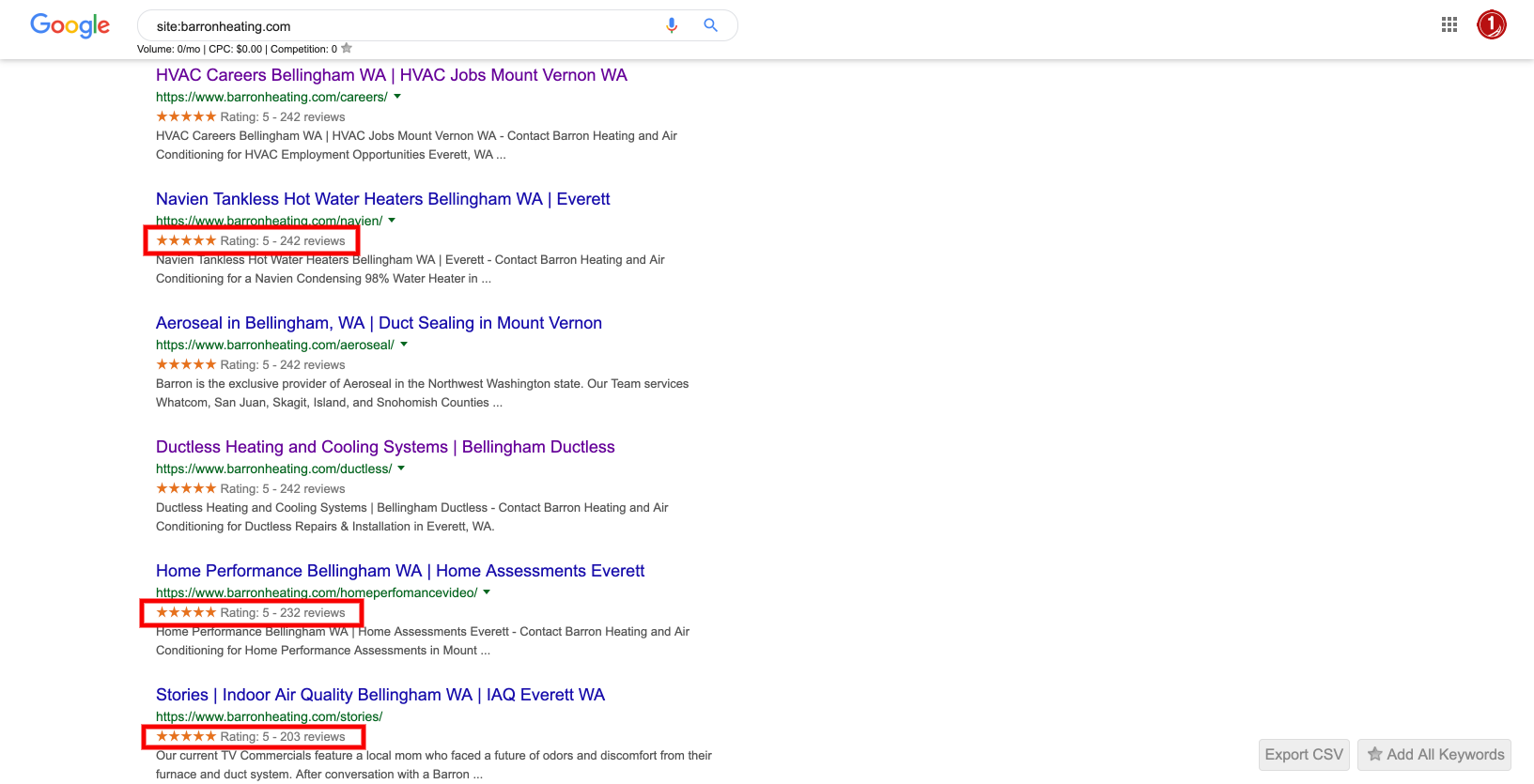Open Ductless Heating and Cooling Systems result
Image resolution: width=1534 pixels, height=784 pixels.
(x=385, y=447)
